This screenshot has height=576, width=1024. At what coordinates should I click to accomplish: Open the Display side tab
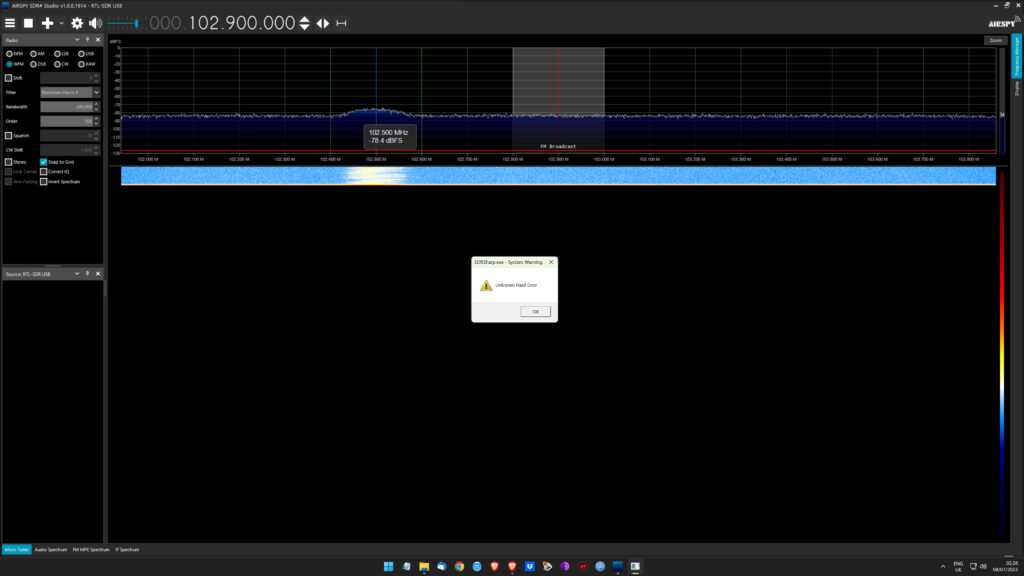click(1017, 89)
